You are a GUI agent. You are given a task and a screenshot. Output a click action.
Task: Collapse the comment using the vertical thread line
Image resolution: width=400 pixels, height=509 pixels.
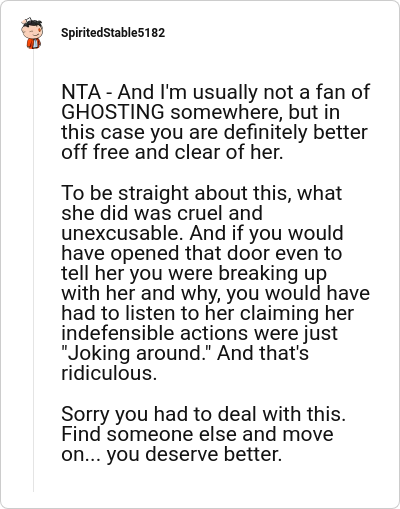tap(33, 270)
